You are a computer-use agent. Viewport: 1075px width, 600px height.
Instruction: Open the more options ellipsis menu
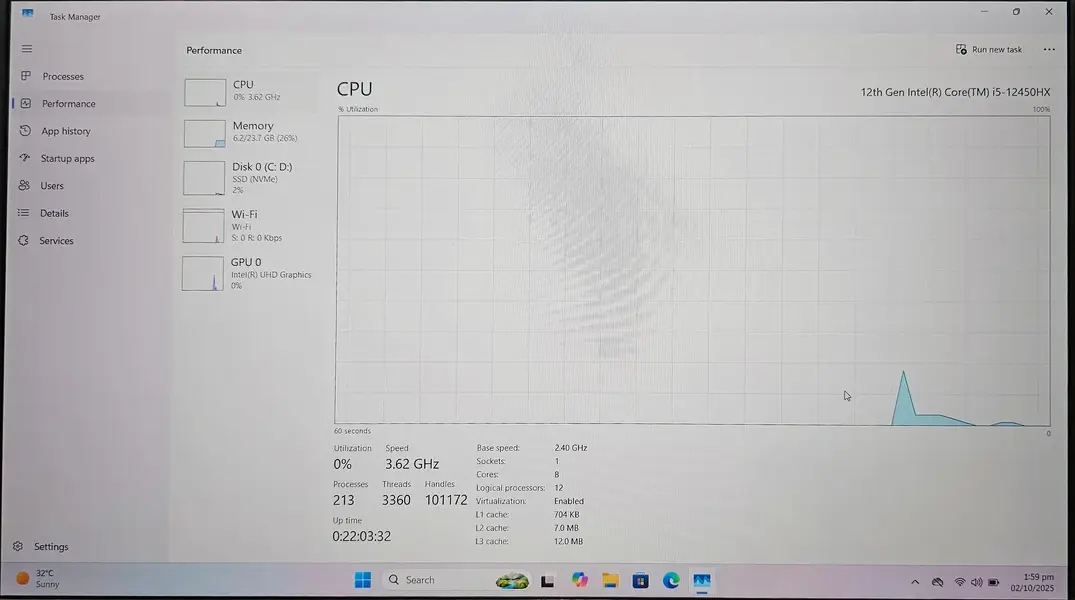pyautogui.click(x=1049, y=49)
